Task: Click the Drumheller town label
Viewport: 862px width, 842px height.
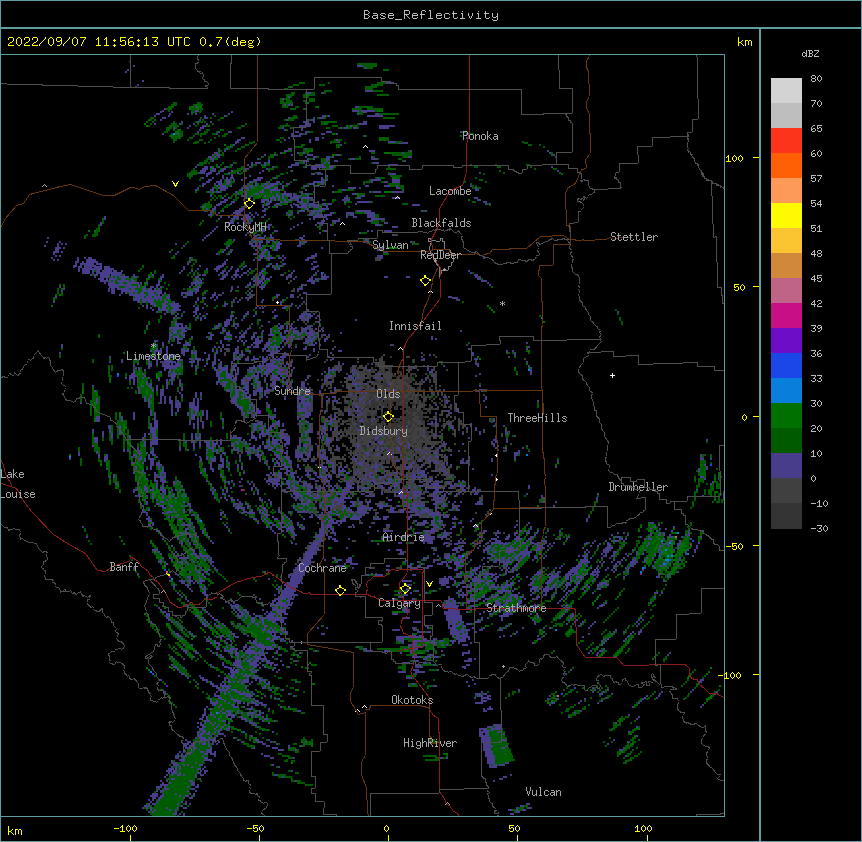Action: tap(638, 487)
